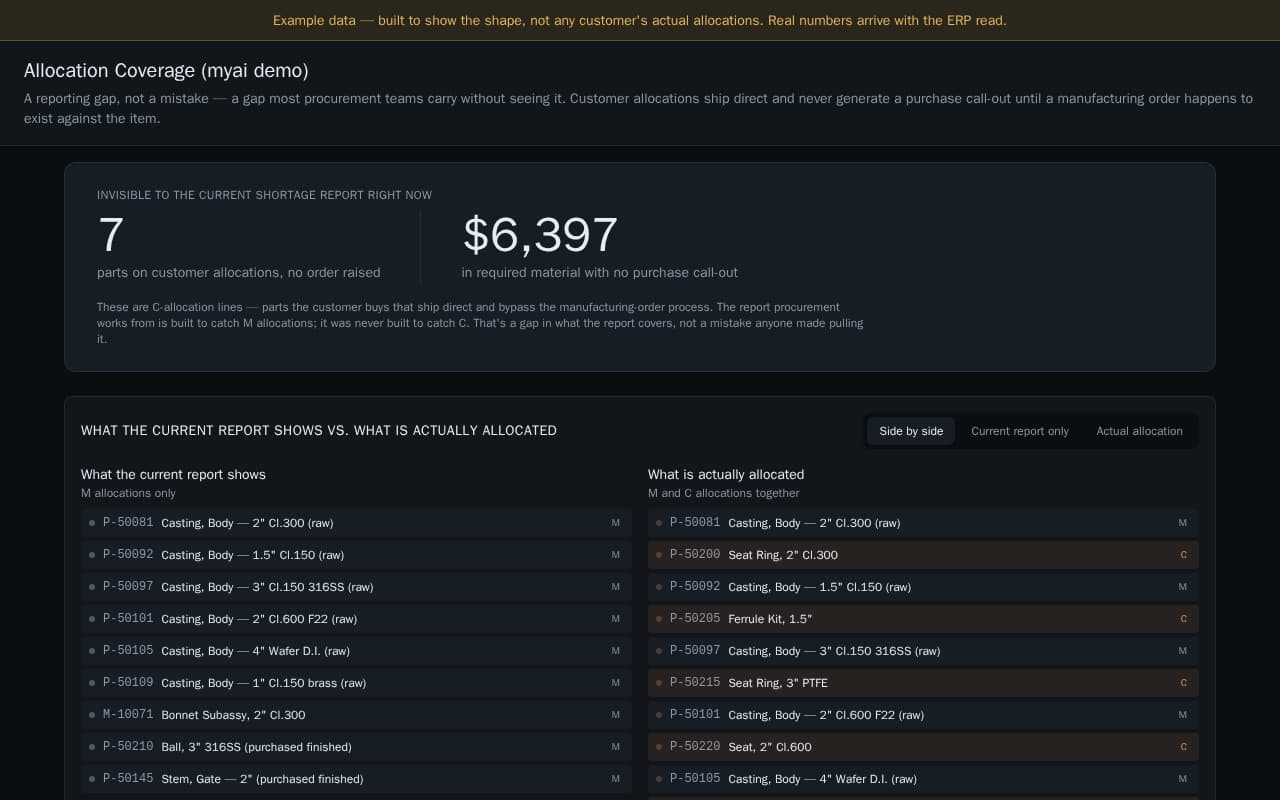Viewport: 1280px width, 800px height.
Task: Click P-50097 in the actually allocated list
Action: (x=923, y=651)
